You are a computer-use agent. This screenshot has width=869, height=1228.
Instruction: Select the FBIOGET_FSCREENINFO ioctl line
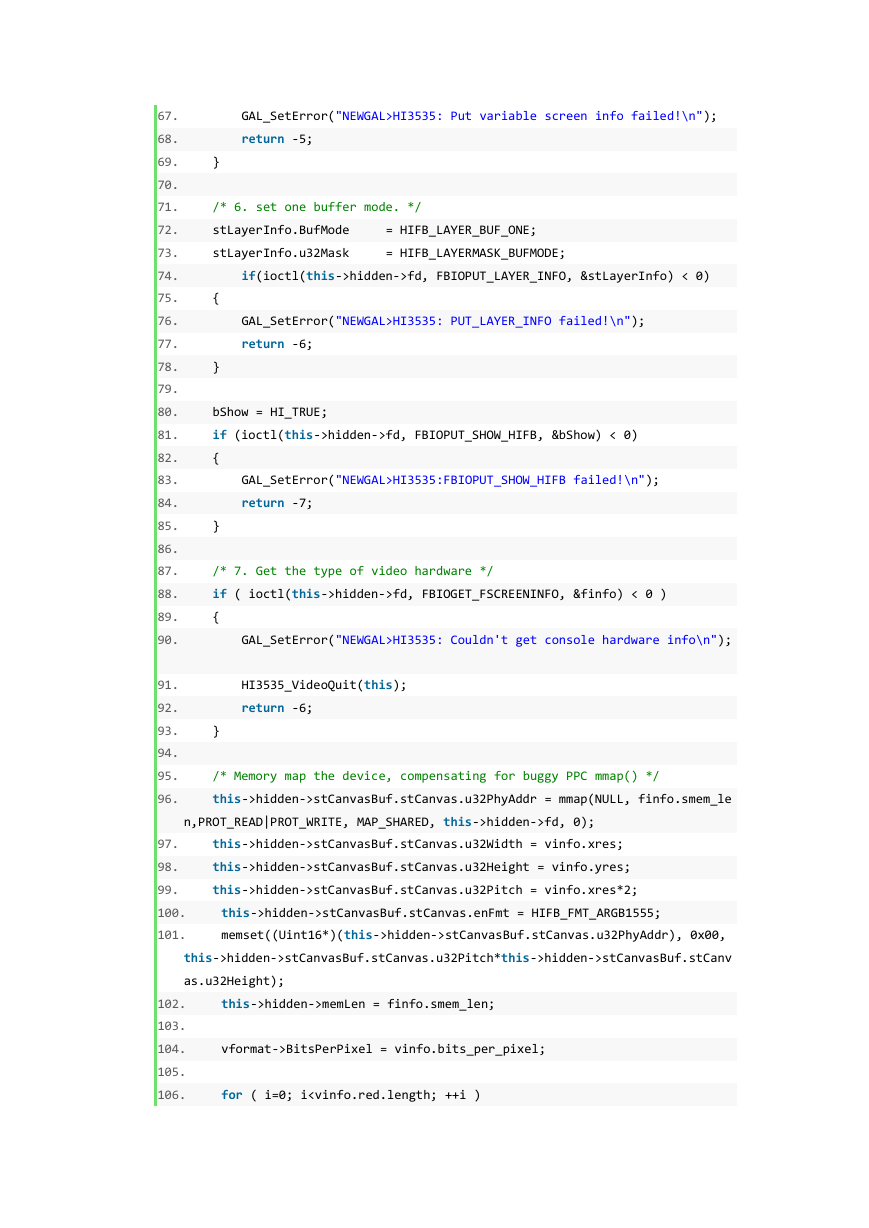click(x=439, y=594)
